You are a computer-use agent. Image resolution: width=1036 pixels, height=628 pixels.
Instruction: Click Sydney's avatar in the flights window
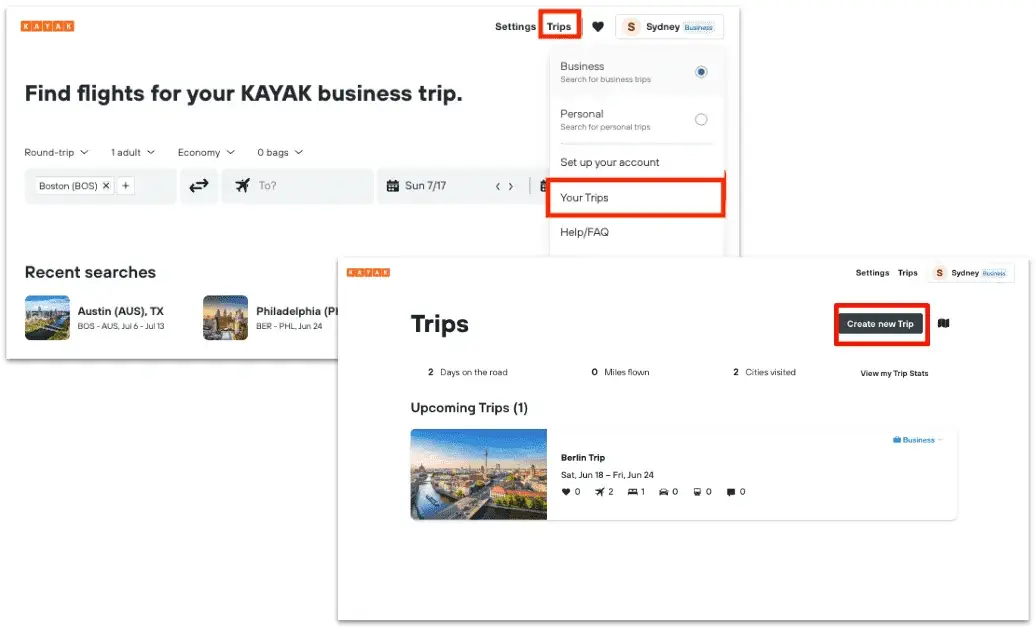tap(631, 26)
